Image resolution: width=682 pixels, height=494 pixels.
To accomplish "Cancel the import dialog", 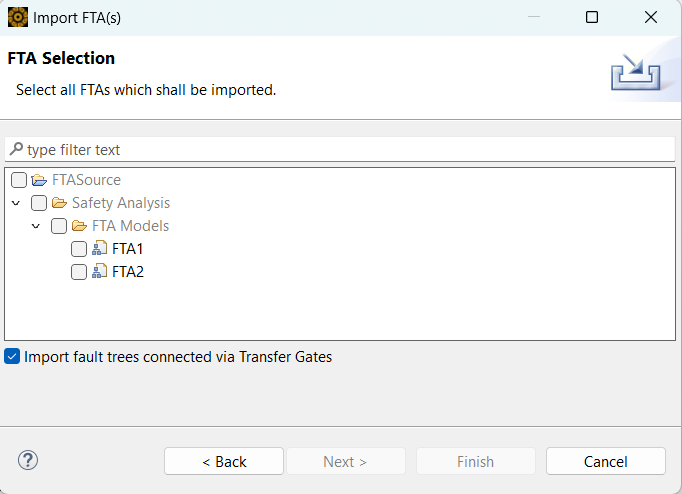I will coord(606,461).
